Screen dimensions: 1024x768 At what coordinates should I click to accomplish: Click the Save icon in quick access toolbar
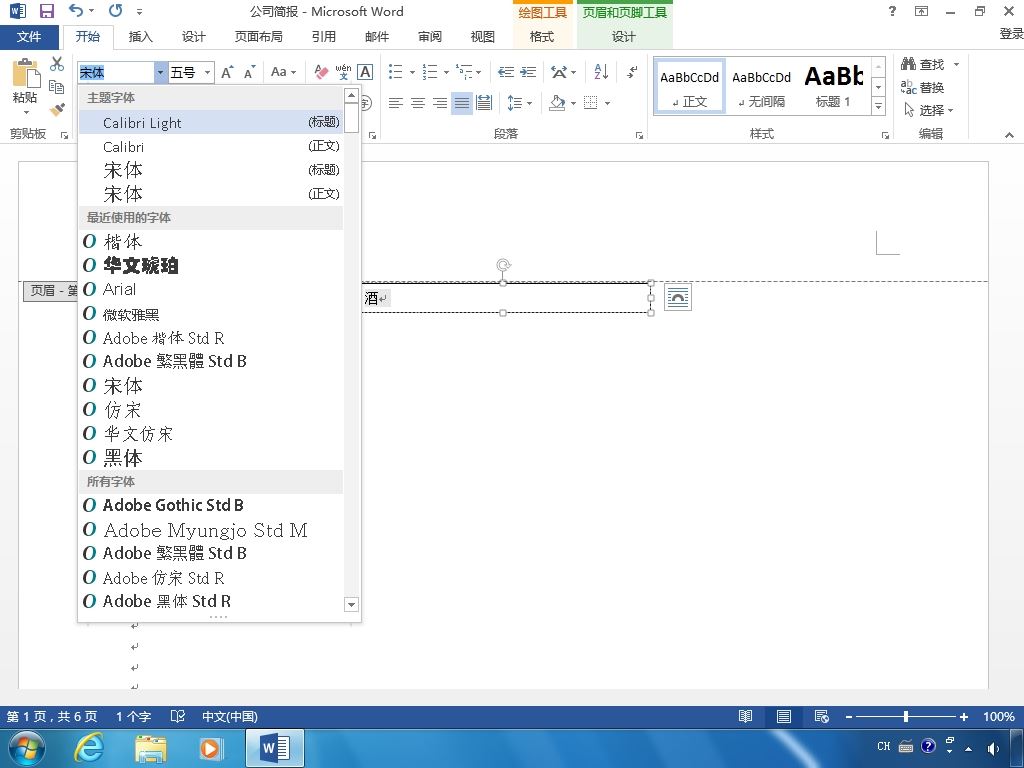coord(46,11)
